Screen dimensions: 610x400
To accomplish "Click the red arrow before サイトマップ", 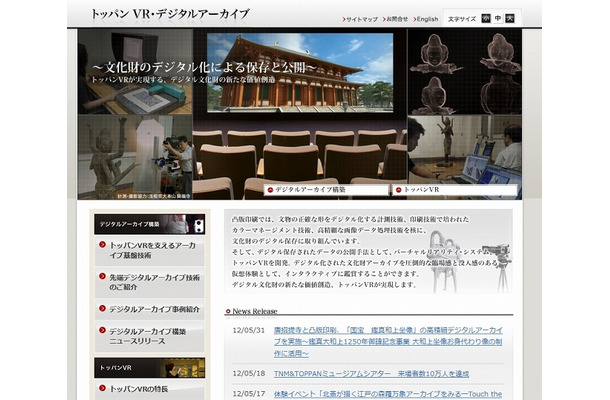I will 344,19.
